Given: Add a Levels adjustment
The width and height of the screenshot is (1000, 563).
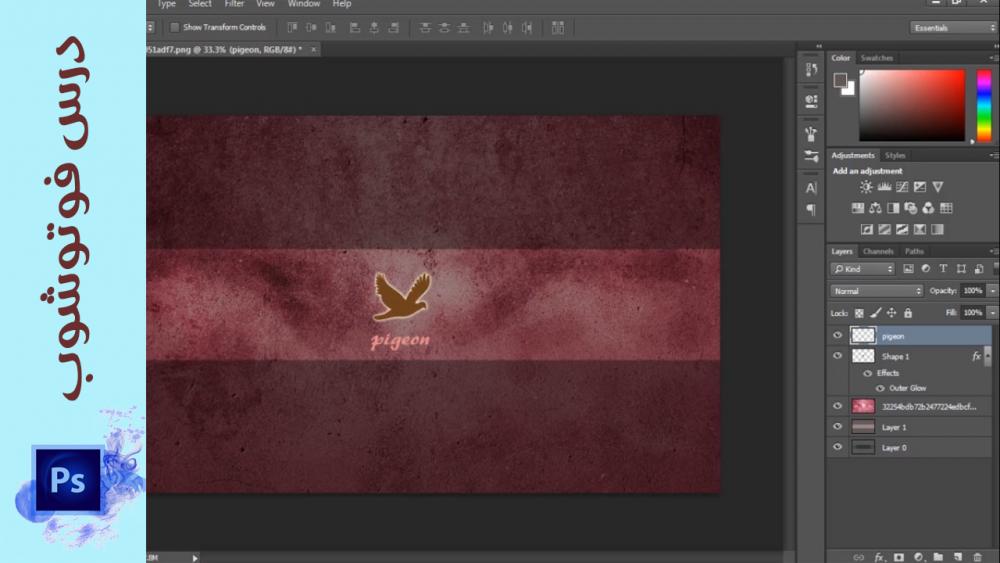Looking at the screenshot, I should (884, 187).
